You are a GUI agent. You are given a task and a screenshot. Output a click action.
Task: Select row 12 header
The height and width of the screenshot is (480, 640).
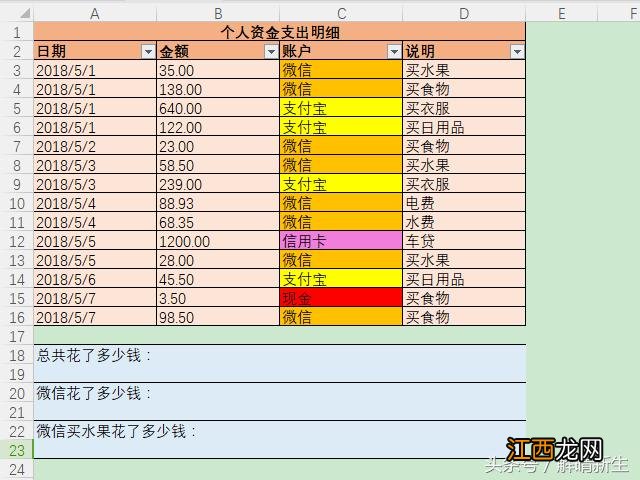coord(17,241)
